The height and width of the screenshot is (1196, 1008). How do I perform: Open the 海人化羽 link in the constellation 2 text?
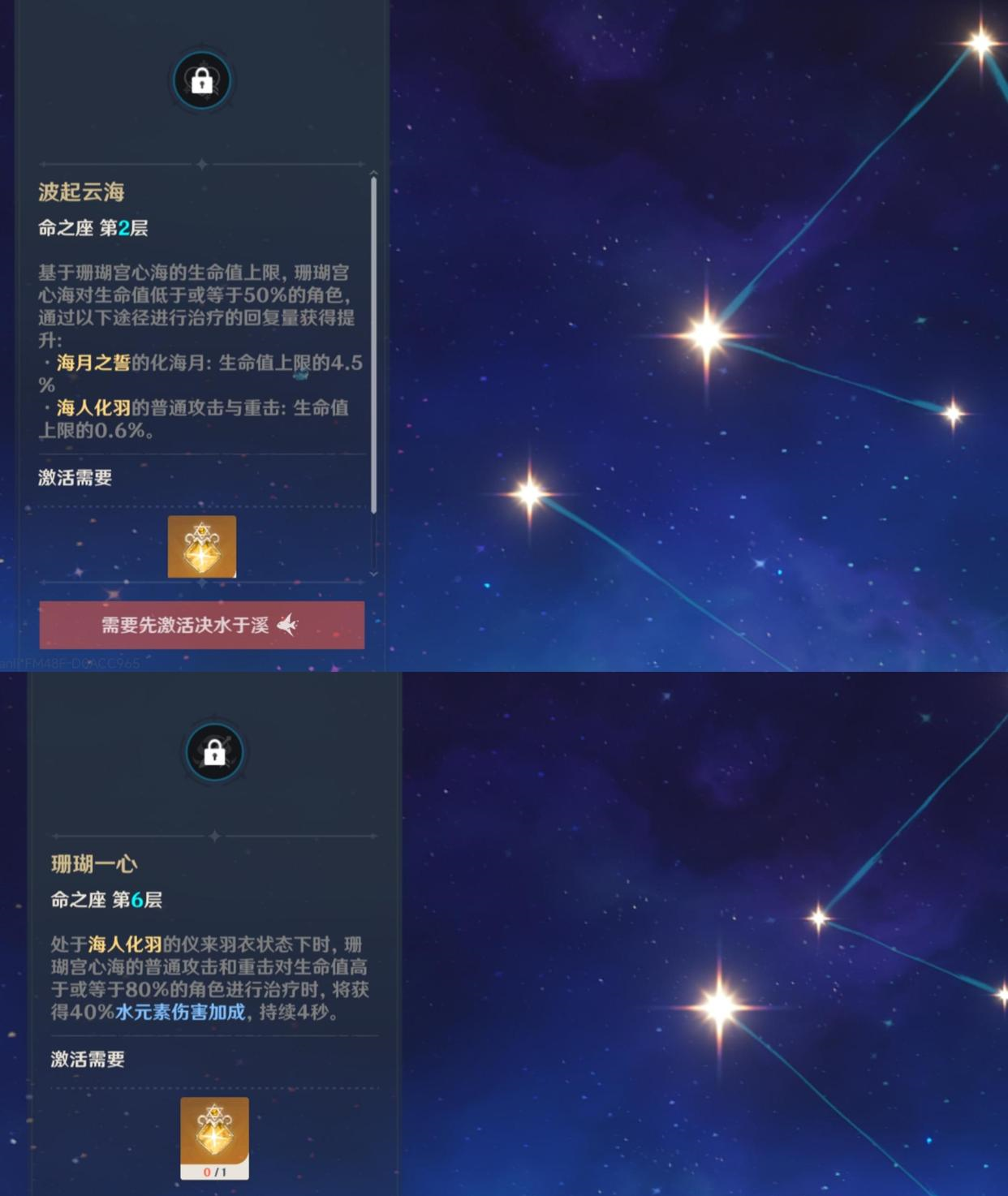tap(93, 407)
